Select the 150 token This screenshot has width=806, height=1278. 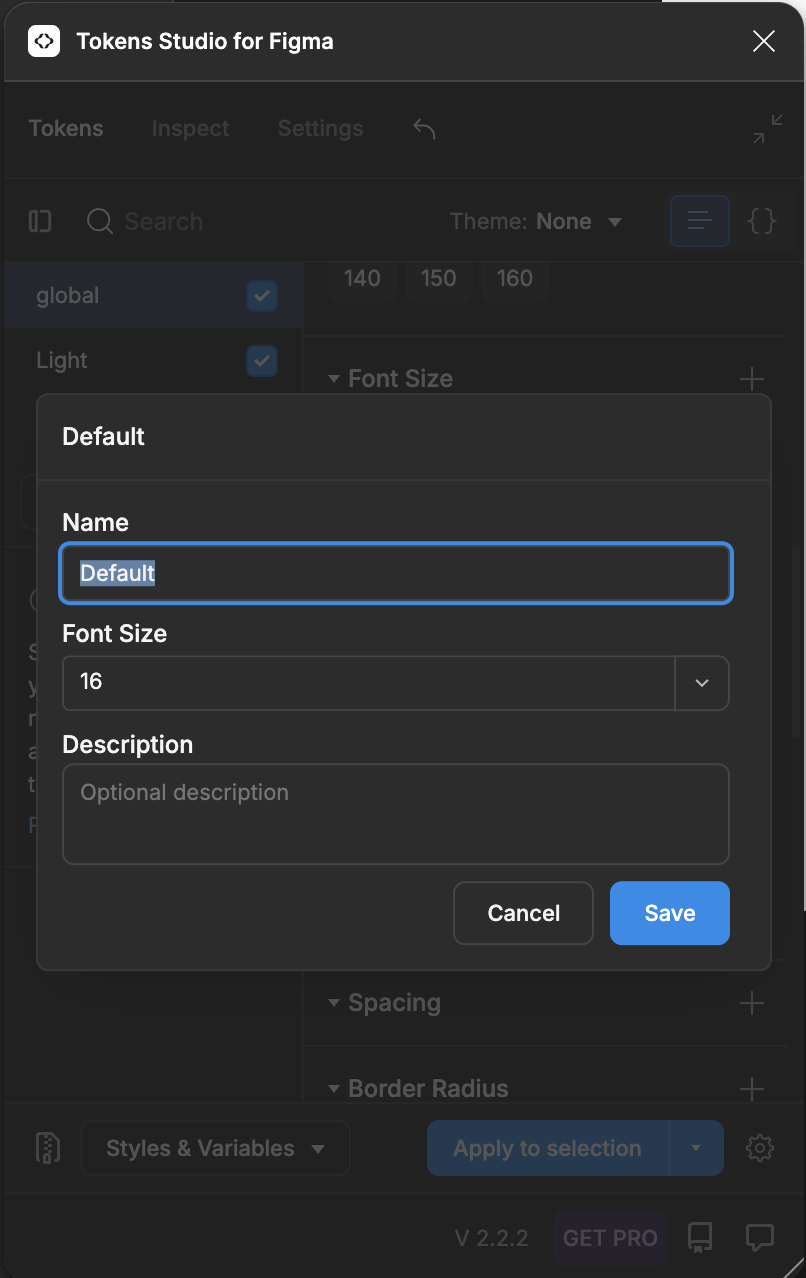point(438,278)
